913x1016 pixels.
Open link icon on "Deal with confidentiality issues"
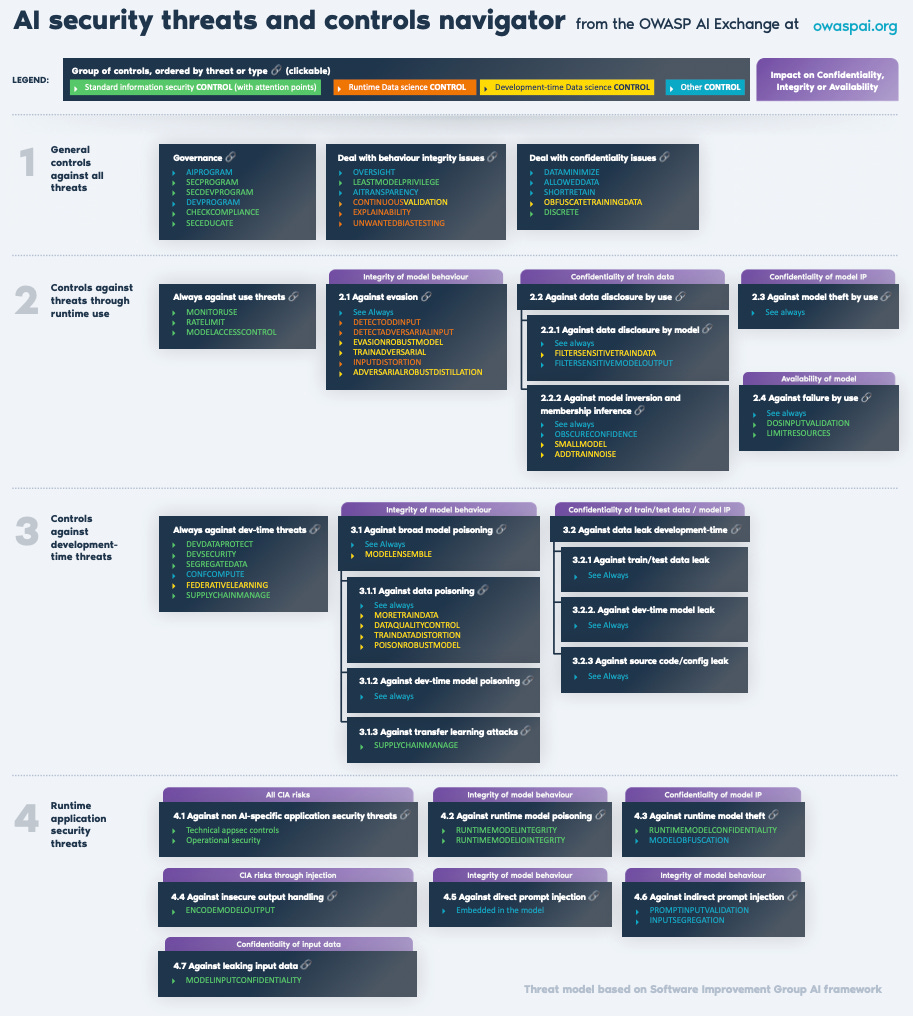pos(666,157)
